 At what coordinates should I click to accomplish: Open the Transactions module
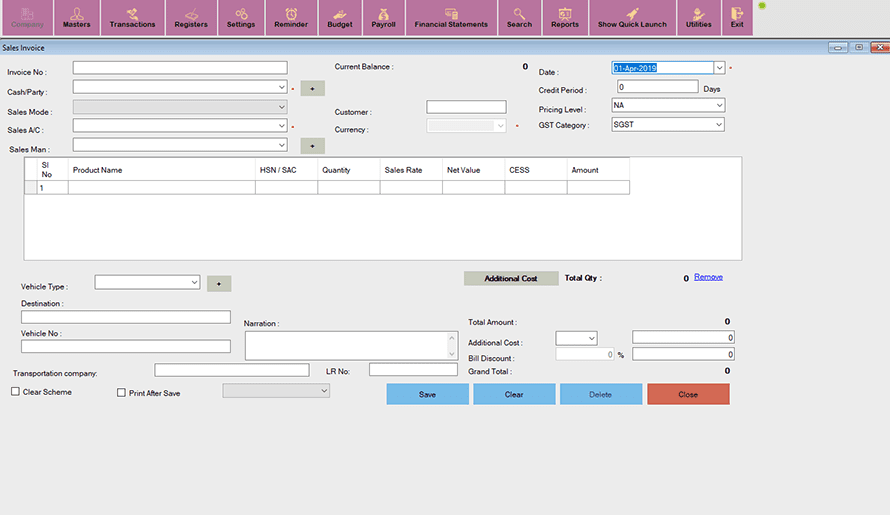click(132, 18)
